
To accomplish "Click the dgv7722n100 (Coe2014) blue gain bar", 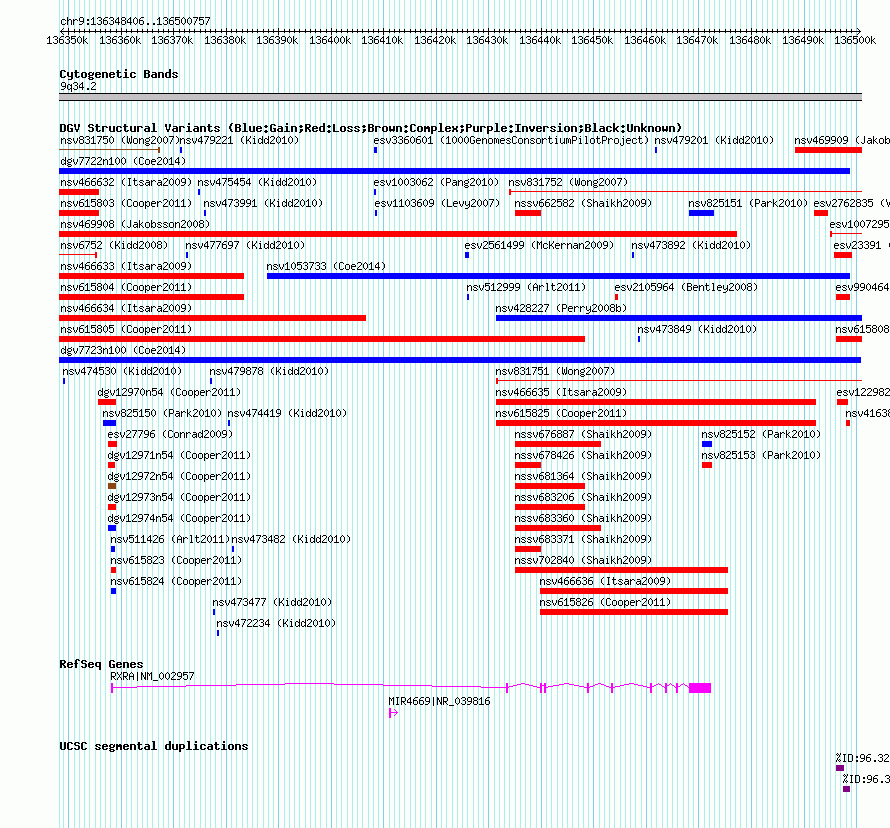I will click(x=454, y=171).
